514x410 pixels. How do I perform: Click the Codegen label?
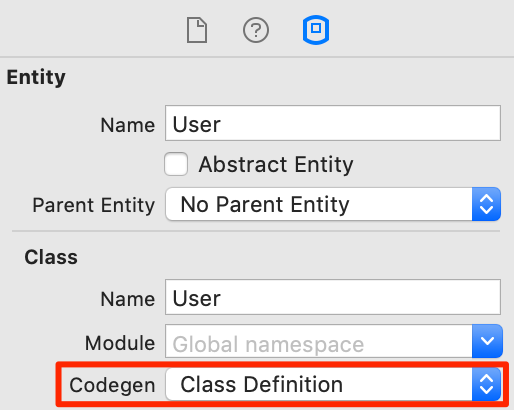(112, 385)
